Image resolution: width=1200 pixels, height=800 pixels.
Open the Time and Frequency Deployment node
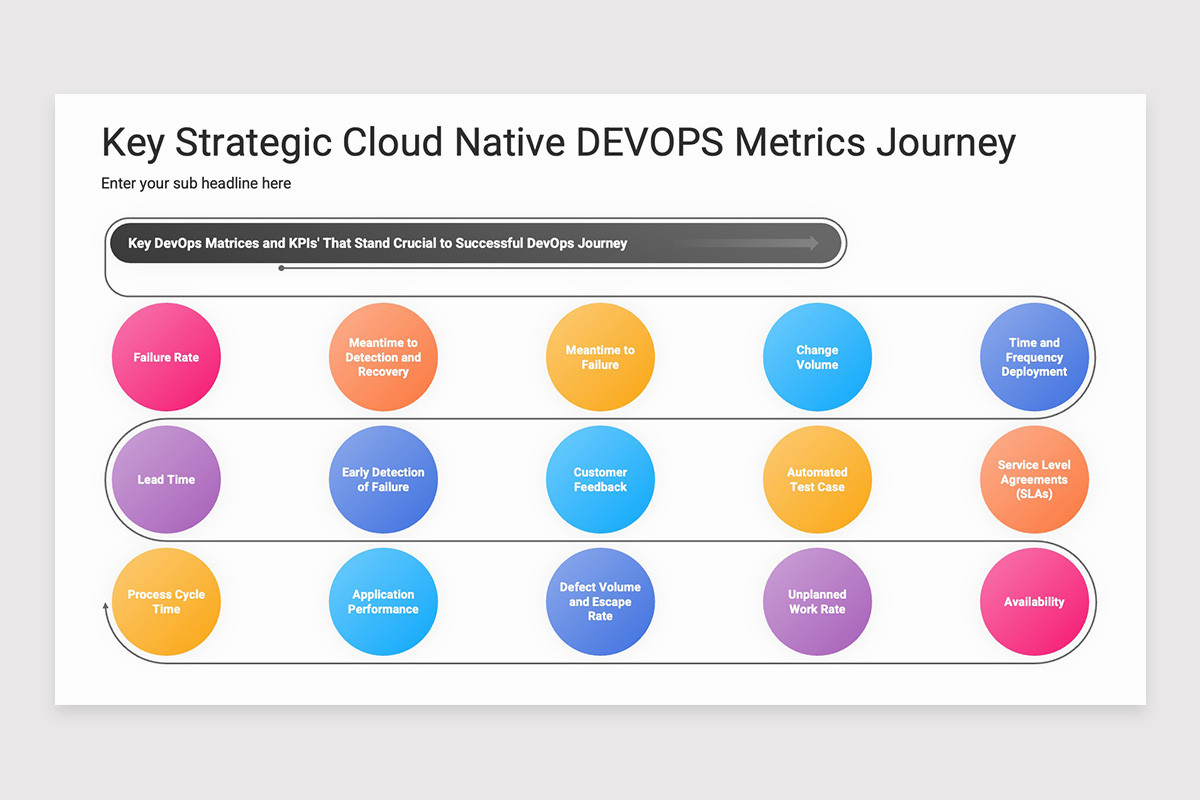pyautogui.click(x=1034, y=357)
